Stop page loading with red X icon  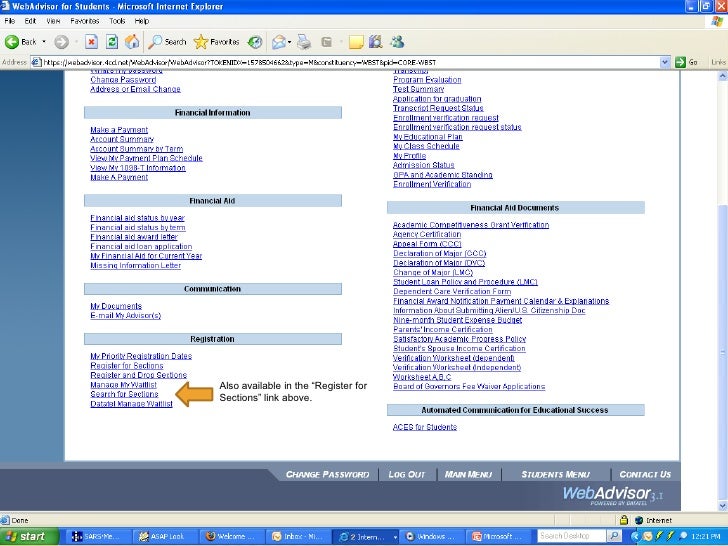[x=91, y=42]
